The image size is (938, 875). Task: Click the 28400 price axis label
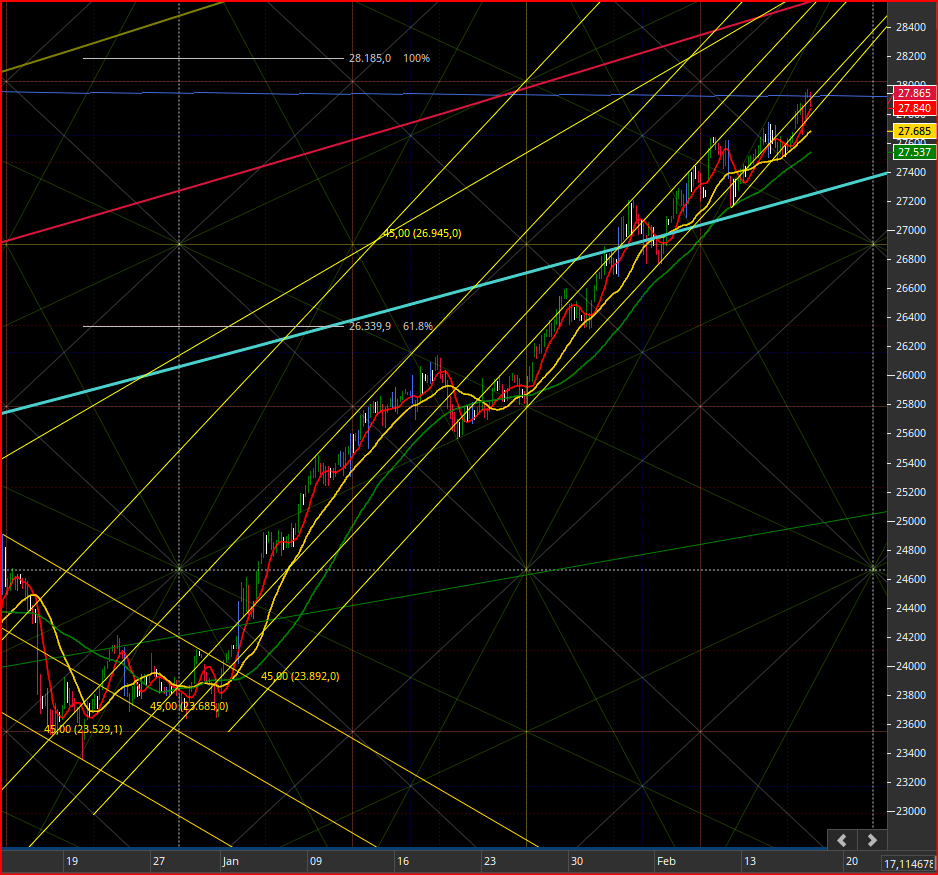910,27
